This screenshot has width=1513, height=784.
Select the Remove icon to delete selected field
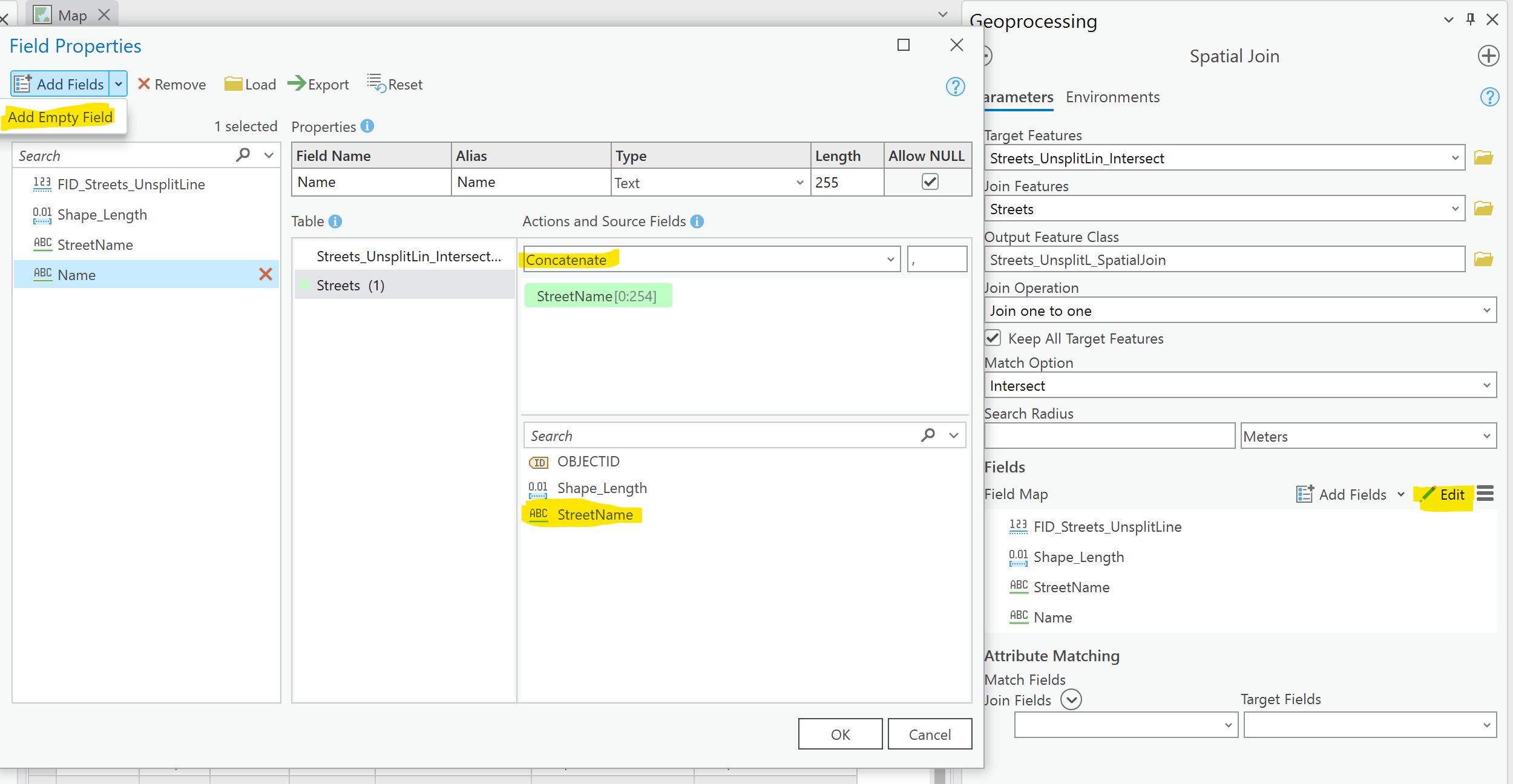(145, 84)
